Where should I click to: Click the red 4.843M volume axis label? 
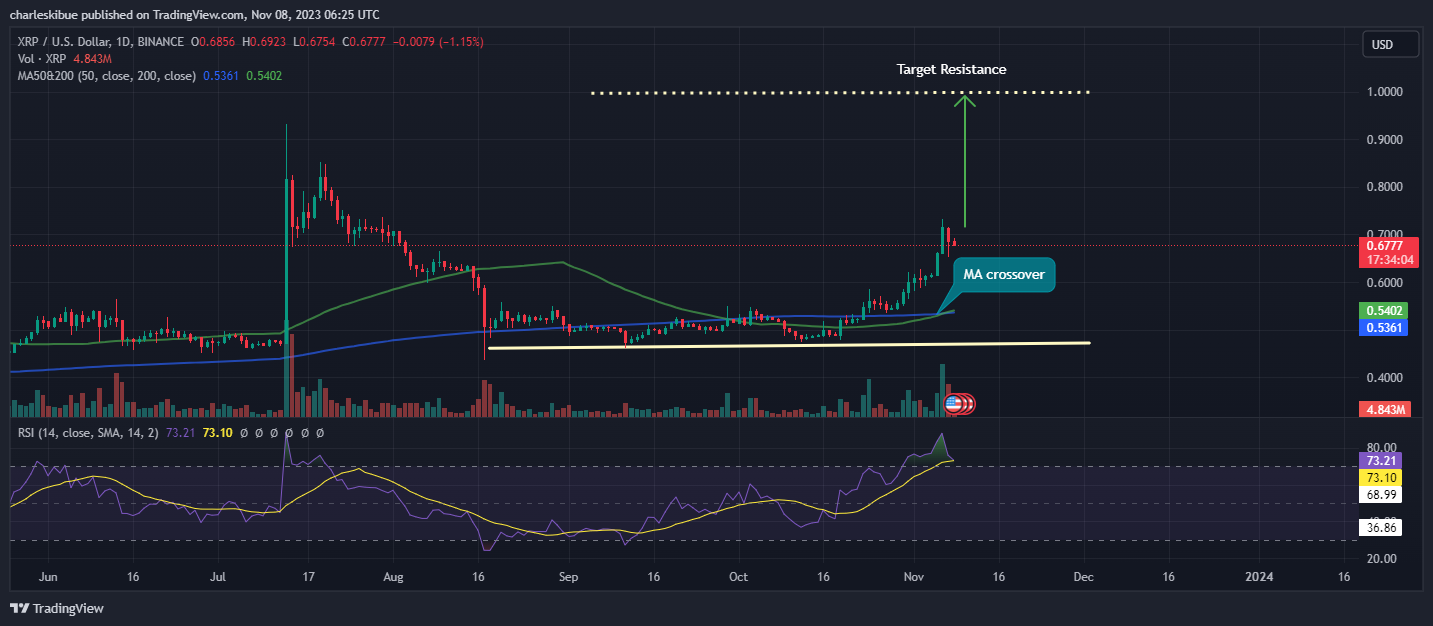(1386, 410)
